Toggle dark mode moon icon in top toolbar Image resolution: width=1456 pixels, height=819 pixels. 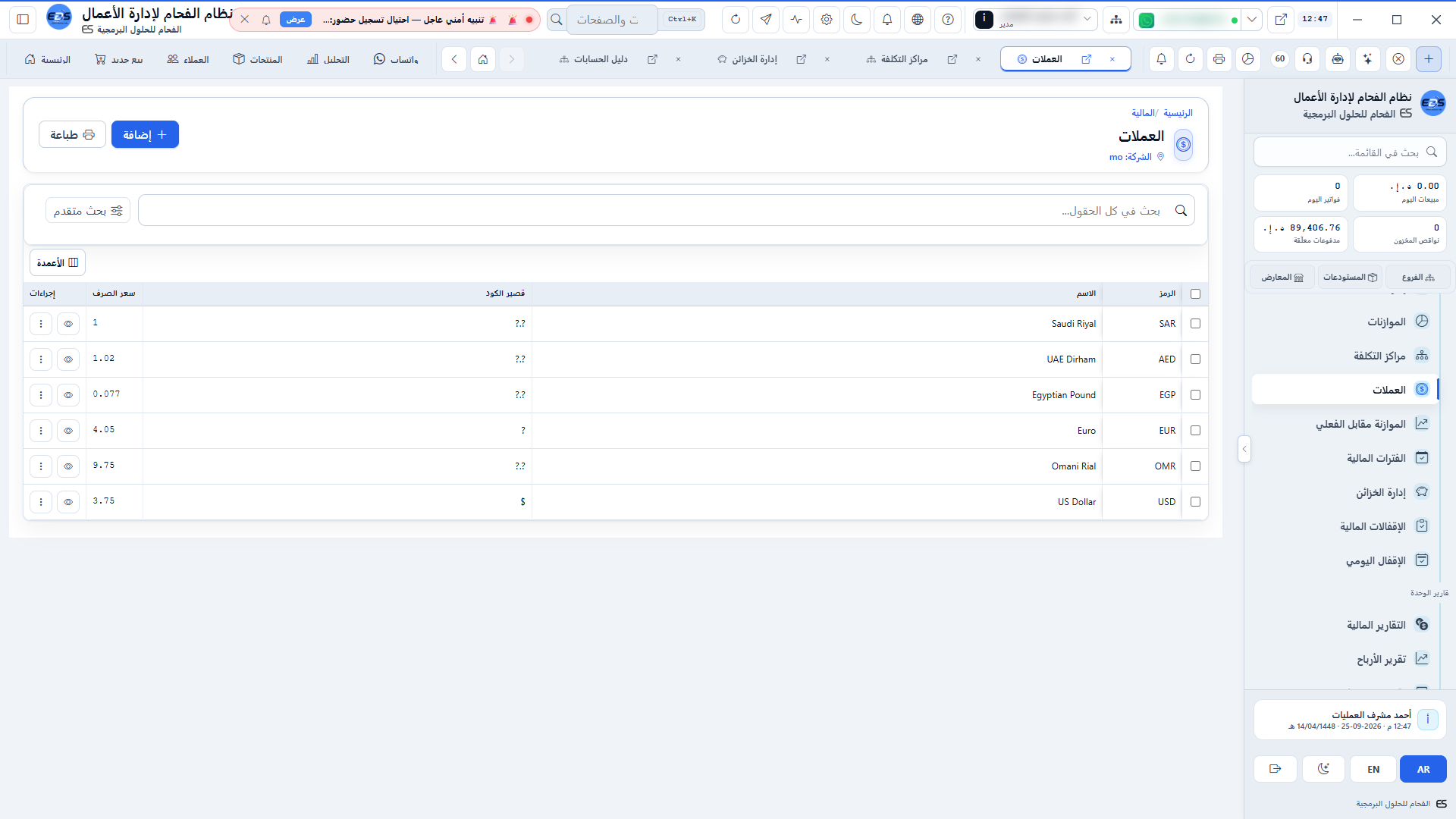[857, 20]
